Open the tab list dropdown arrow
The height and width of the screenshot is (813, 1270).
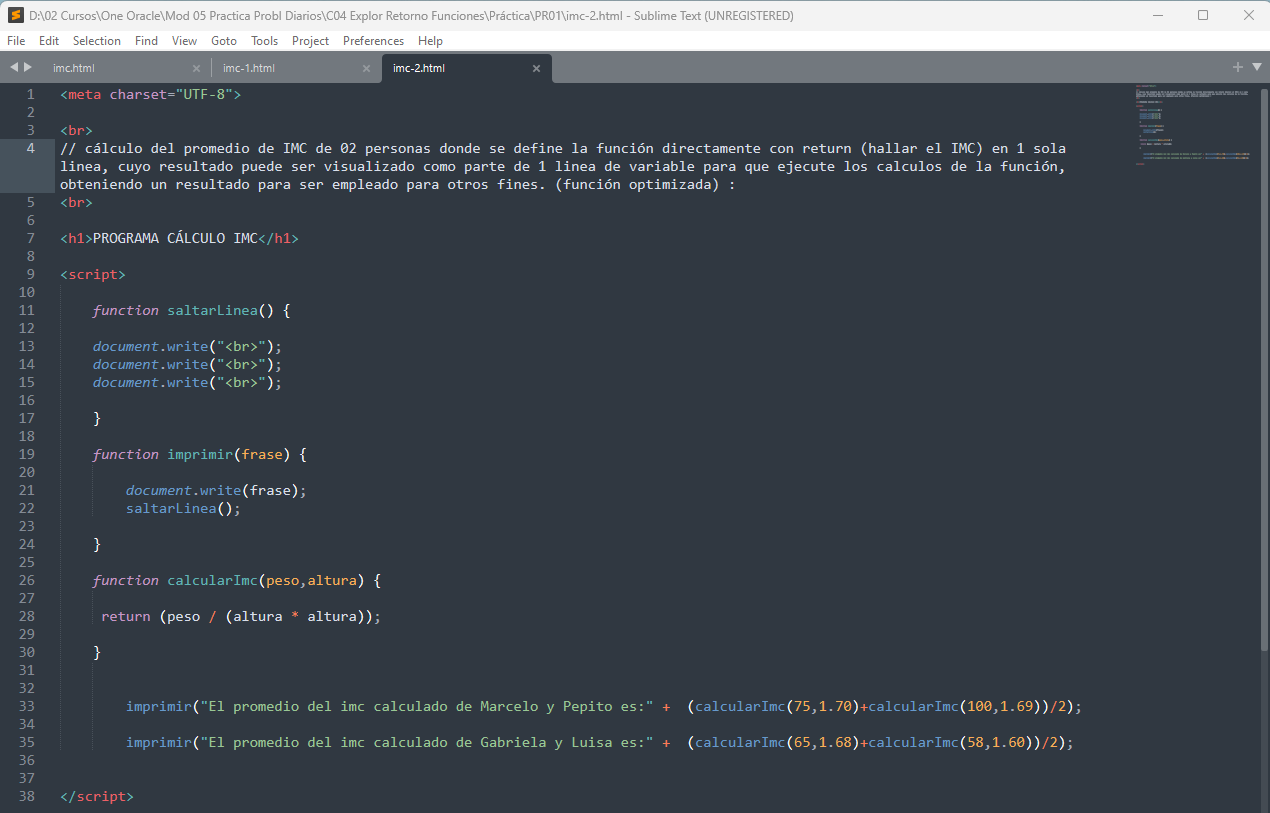click(1256, 67)
